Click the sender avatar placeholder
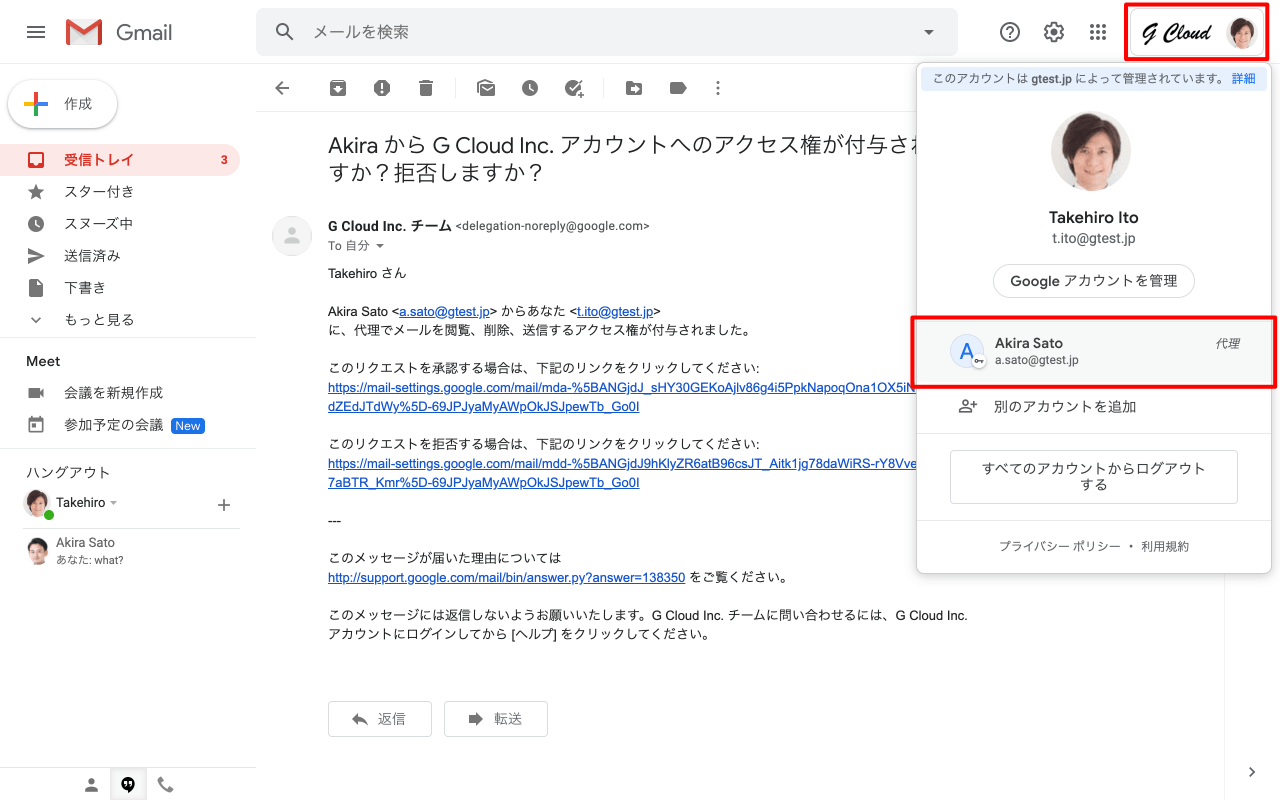The image size is (1280, 800). [292, 236]
